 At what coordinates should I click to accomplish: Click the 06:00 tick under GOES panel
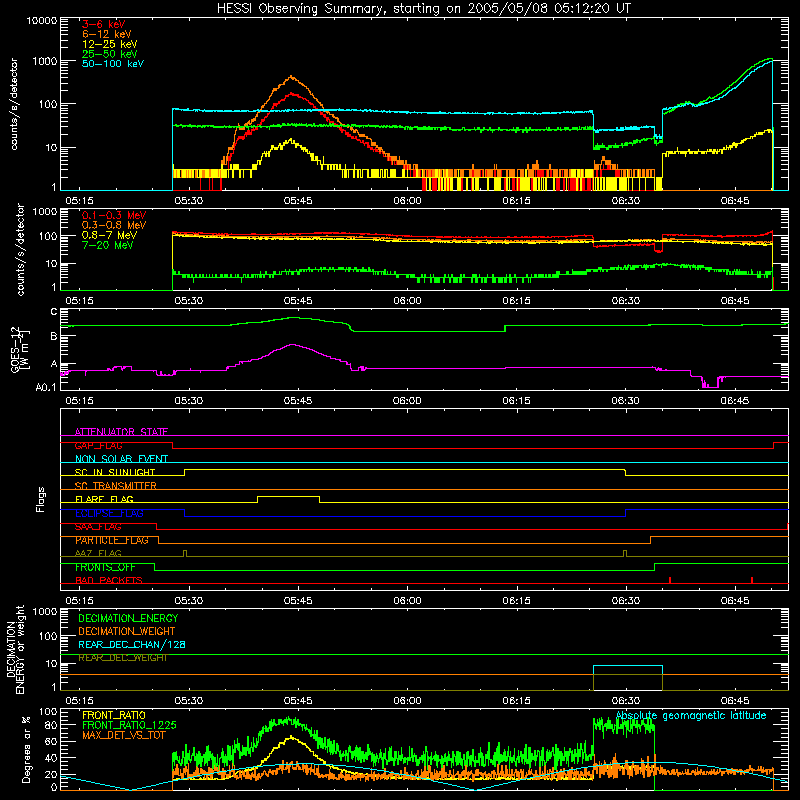pyautogui.click(x=407, y=401)
